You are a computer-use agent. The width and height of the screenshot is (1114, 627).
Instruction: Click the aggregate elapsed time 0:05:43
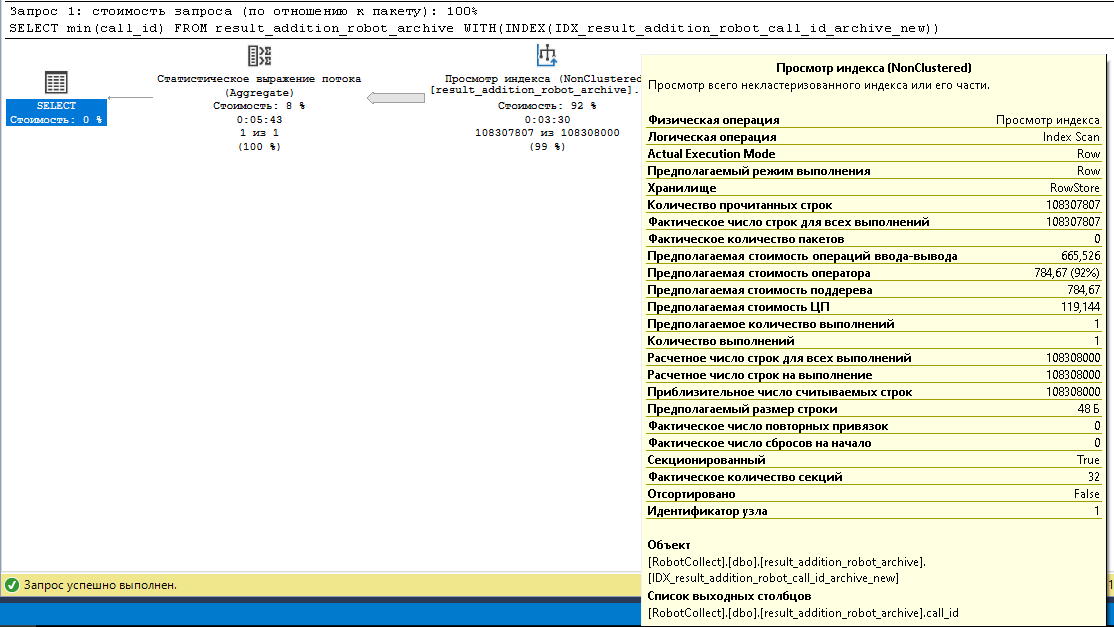(x=259, y=119)
